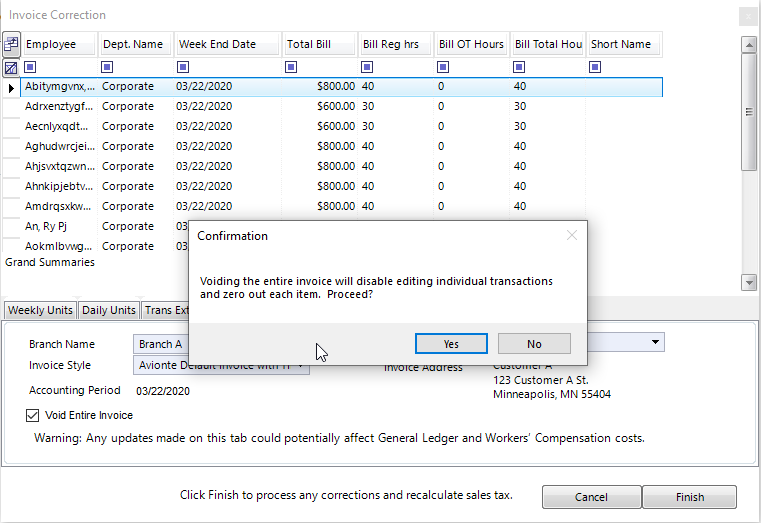Select the Amdrqsxkw employee row
The image size is (761, 523).
341,206
